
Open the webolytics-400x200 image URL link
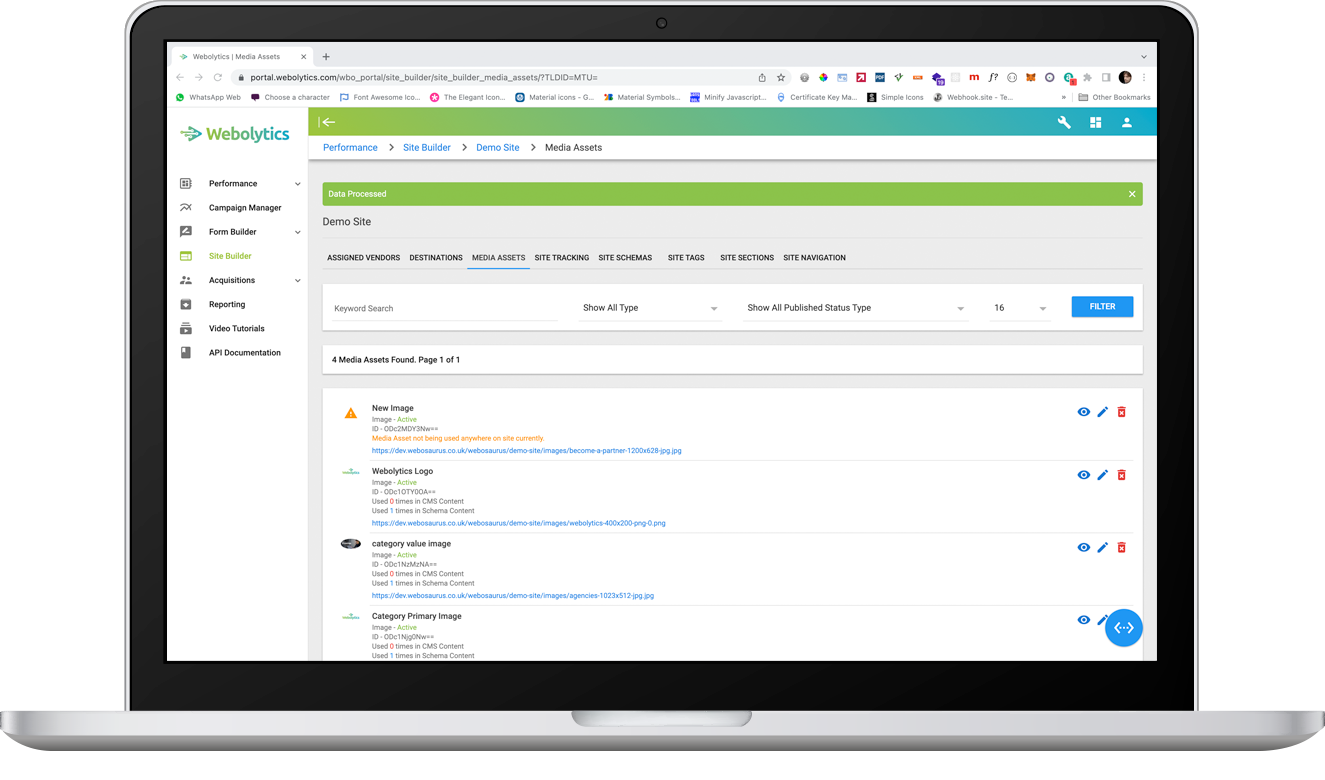coord(519,523)
